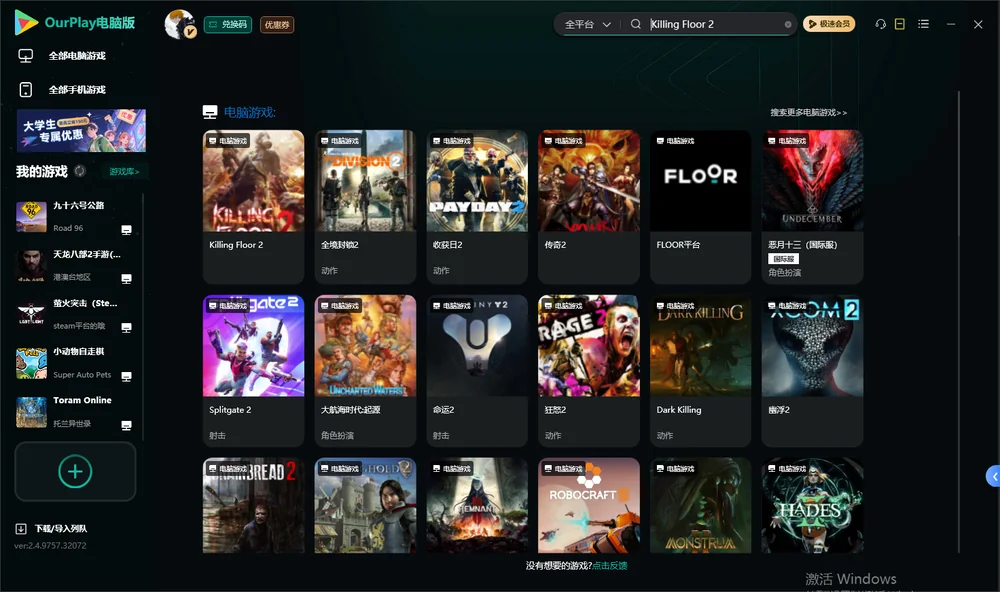Refresh the 我的游戏 list

[x=80, y=171]
